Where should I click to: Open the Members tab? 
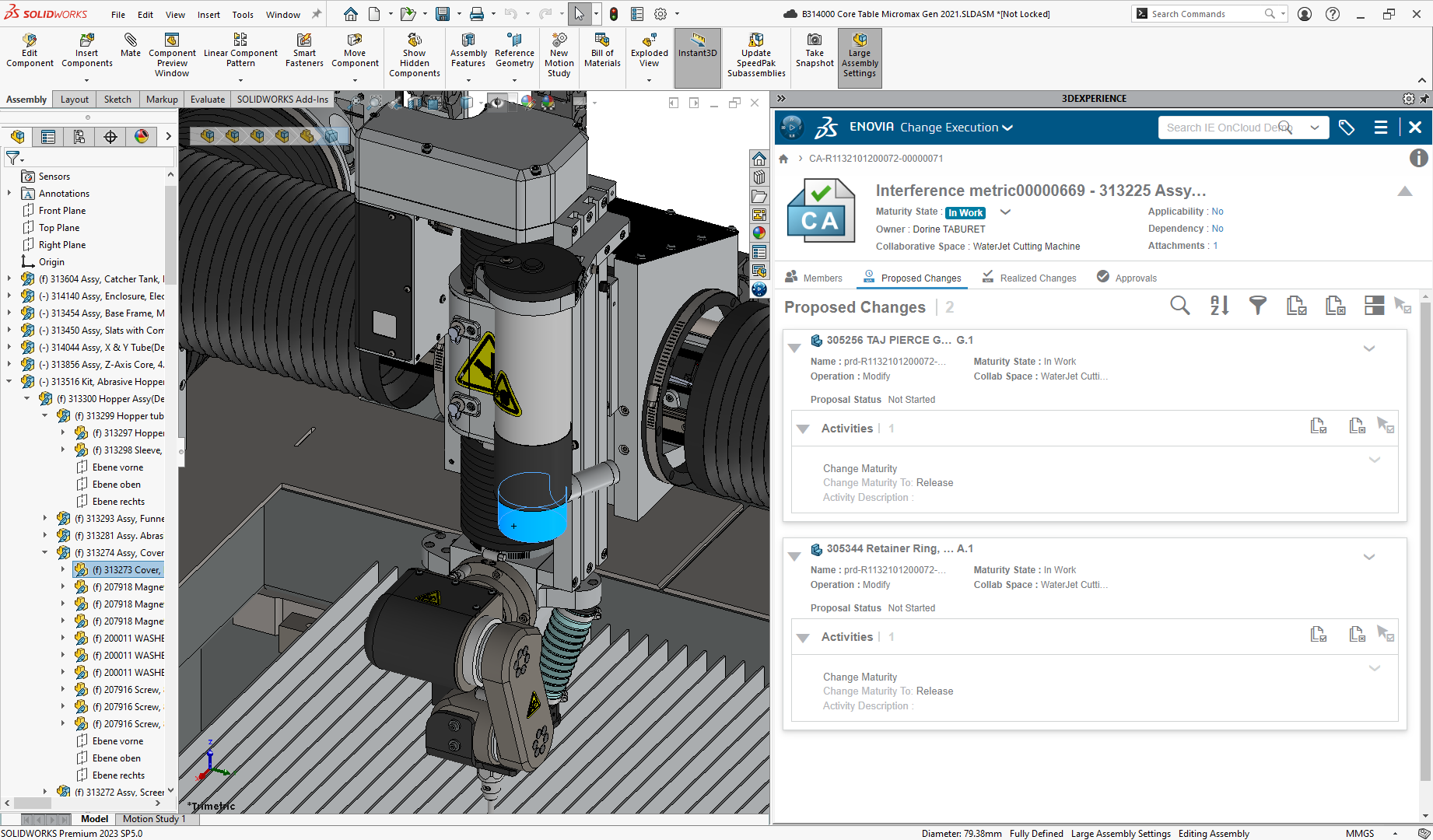814,278
